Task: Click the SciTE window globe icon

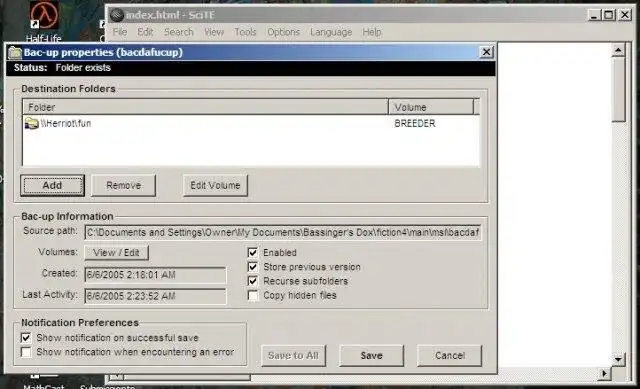Action: click(x=117, y=15)
